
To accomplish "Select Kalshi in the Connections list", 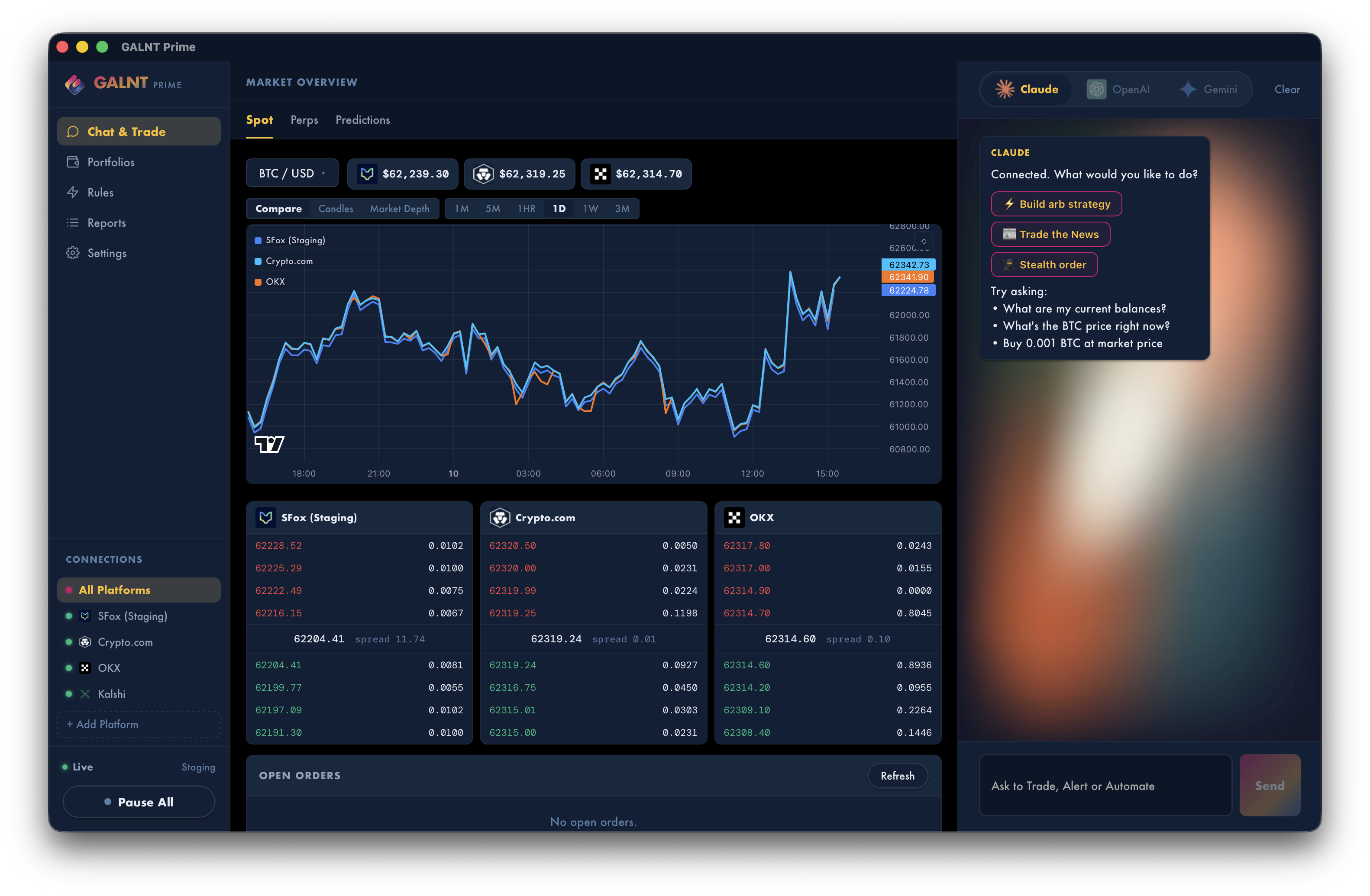I will coord(139,694).
